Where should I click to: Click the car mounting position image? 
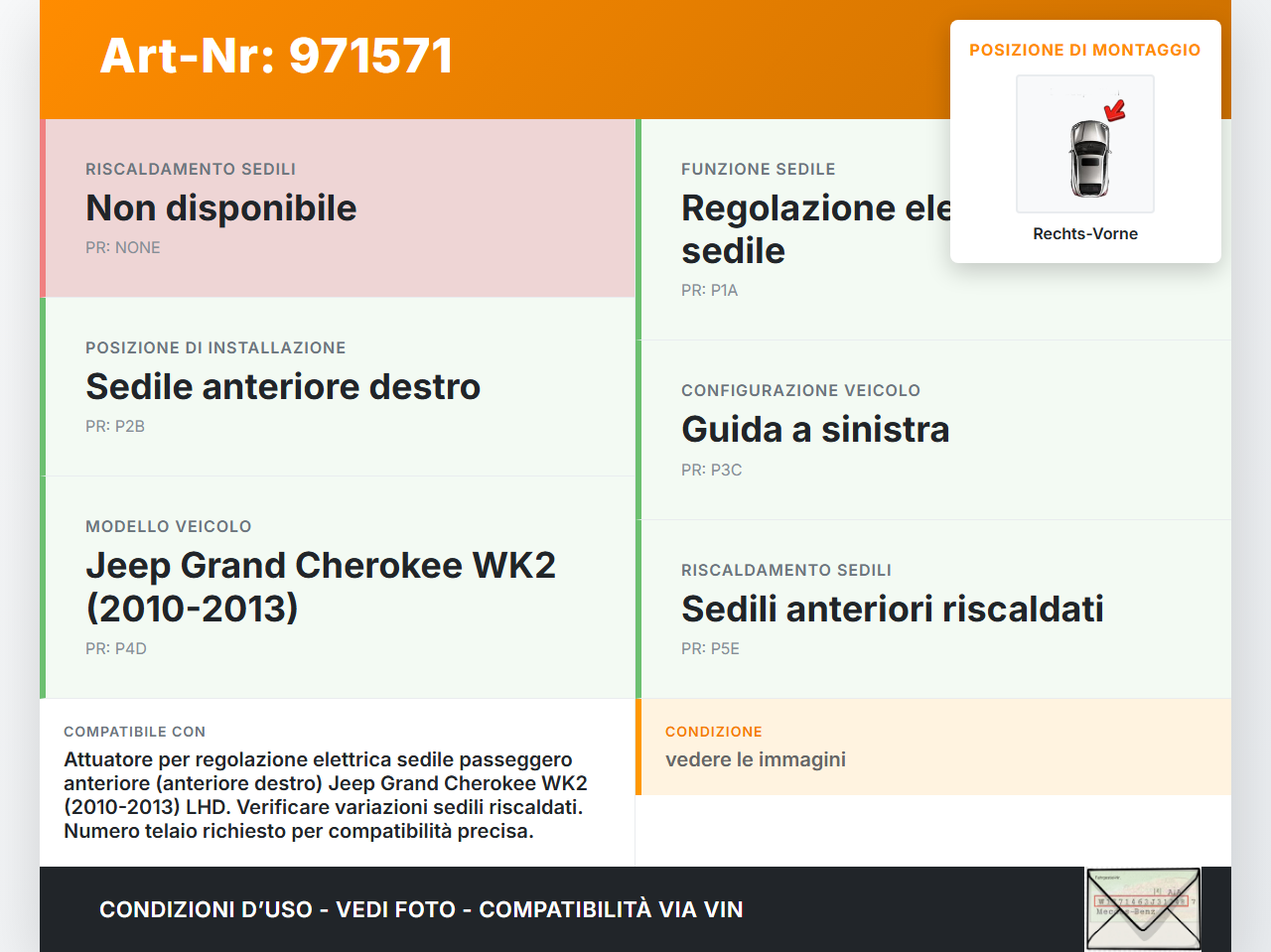pos(1085,144)
